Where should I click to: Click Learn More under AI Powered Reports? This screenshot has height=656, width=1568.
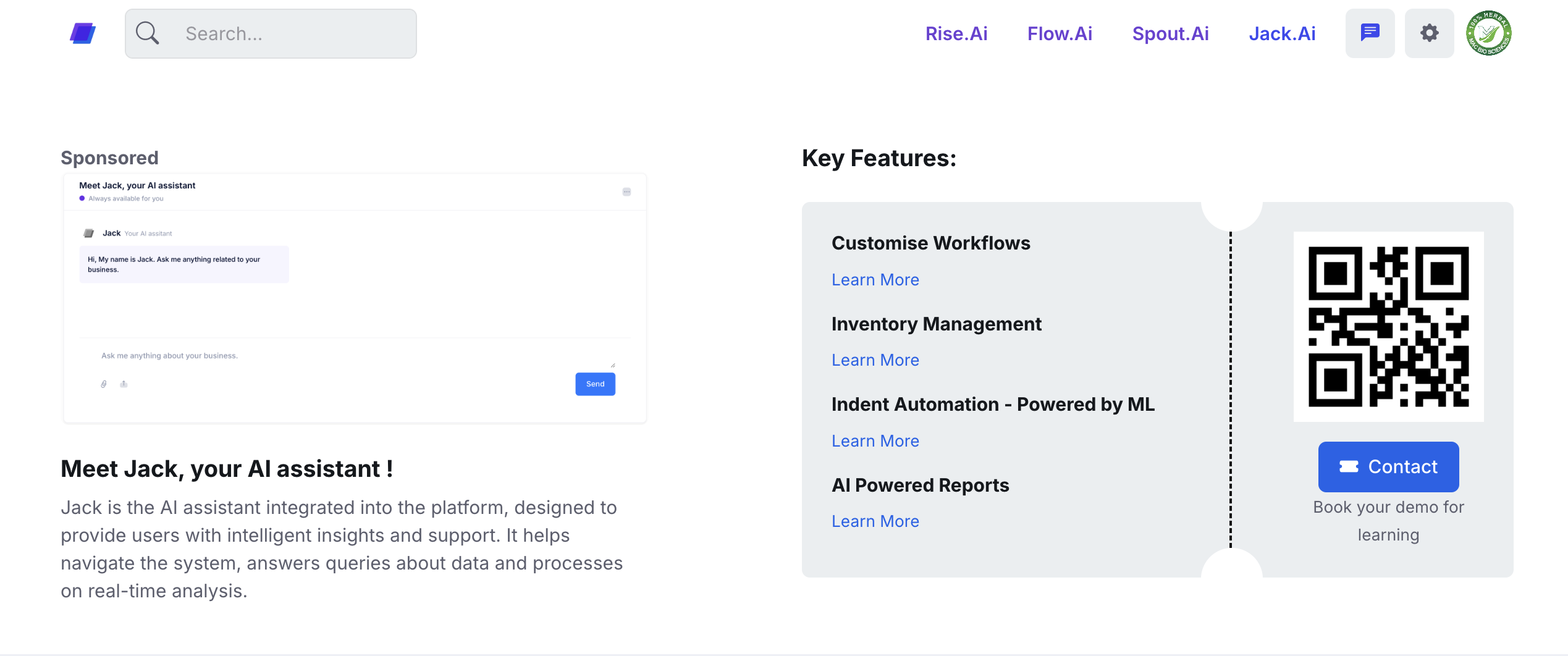tap(875, 521)
